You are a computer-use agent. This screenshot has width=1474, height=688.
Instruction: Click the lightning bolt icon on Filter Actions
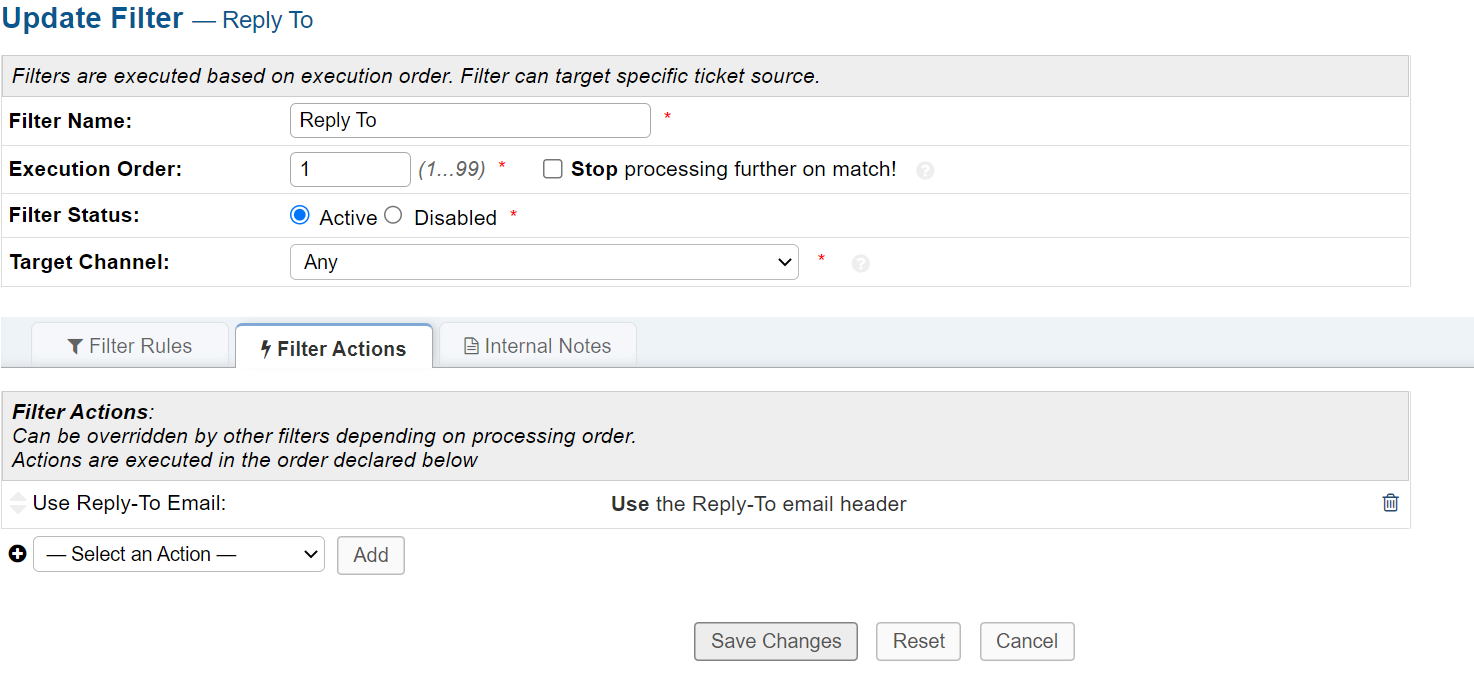coord(266,349)
